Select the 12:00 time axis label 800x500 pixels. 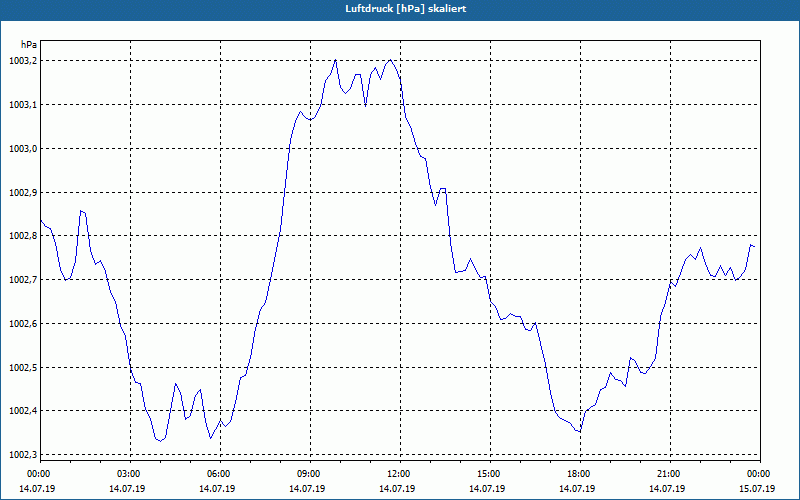coord(399,474)
